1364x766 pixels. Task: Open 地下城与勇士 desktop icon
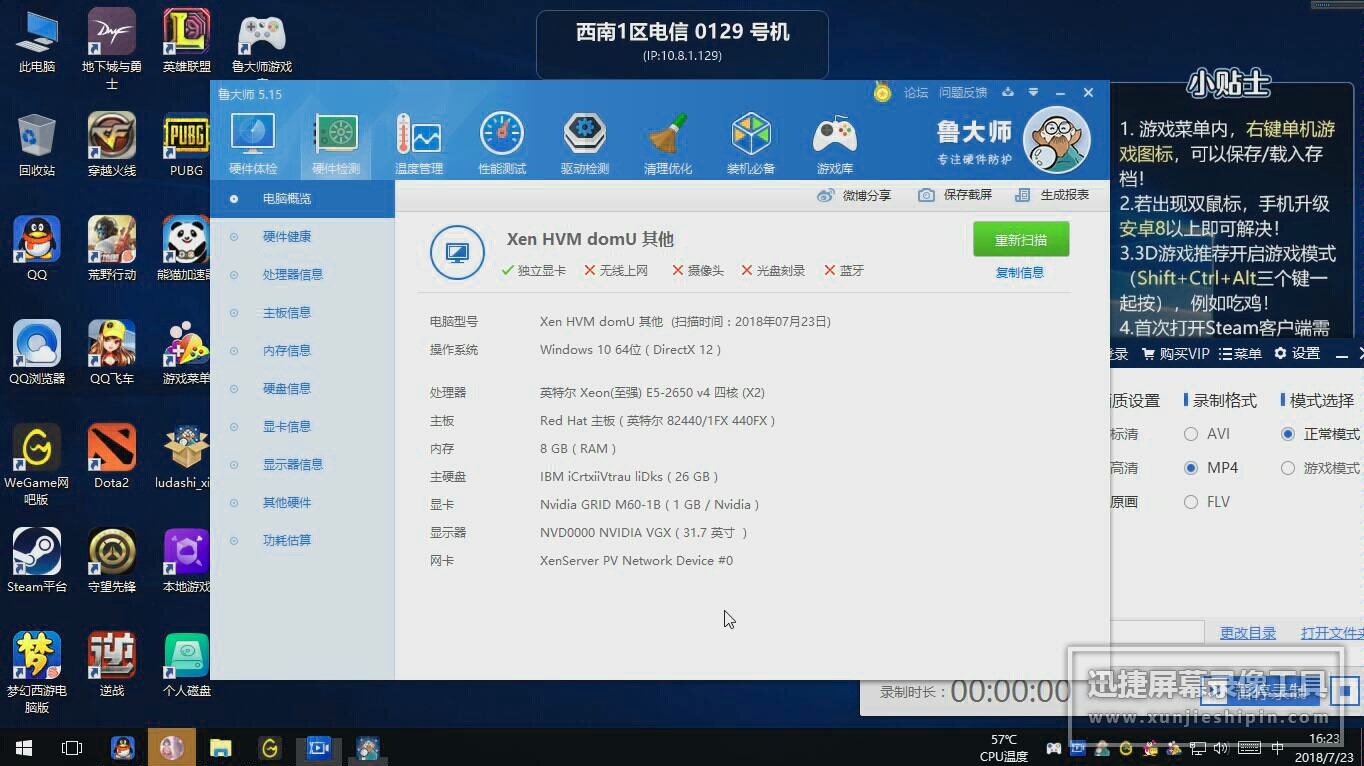[x=112, y=50]
